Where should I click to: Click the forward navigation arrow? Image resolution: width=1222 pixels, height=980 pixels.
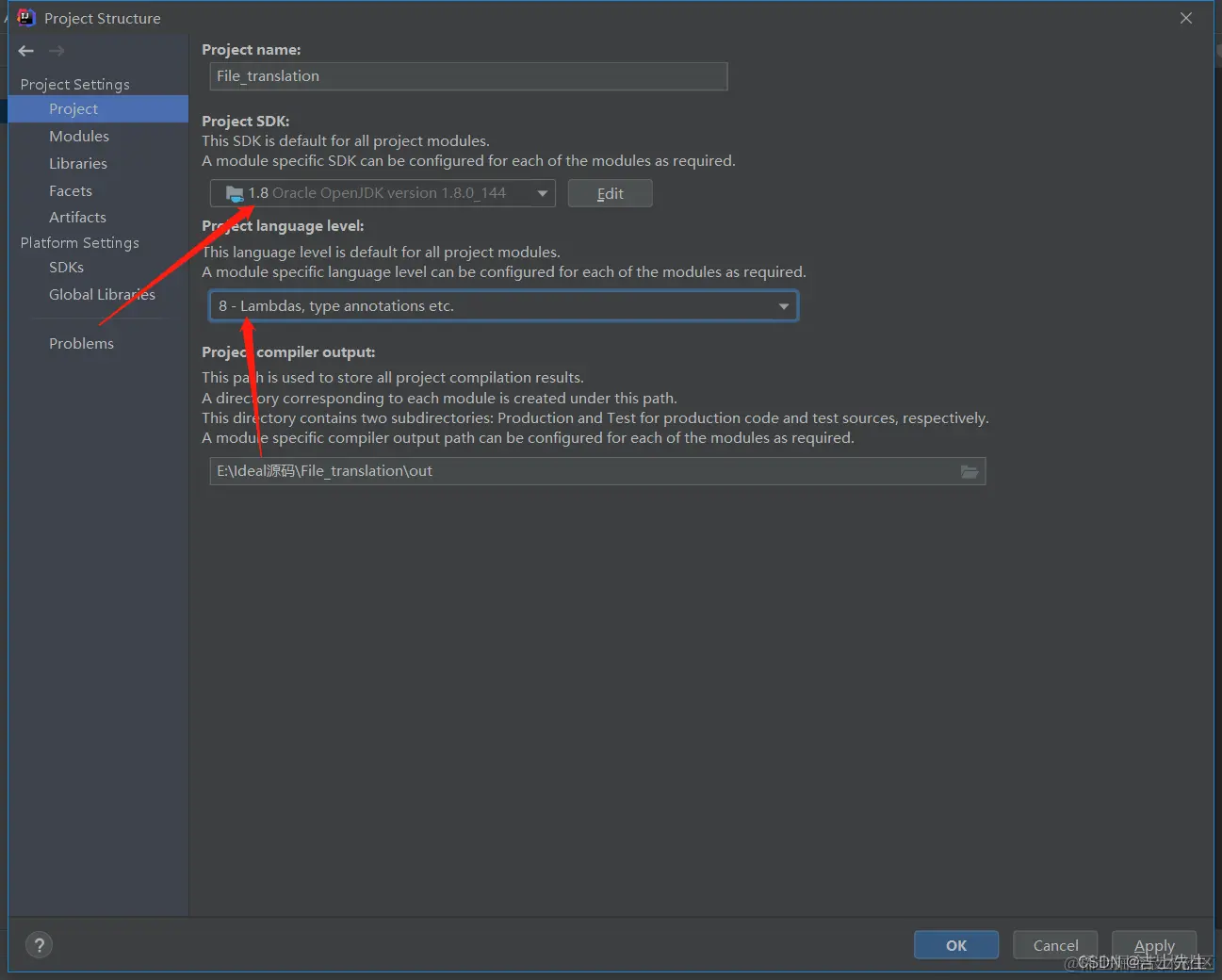57,51
